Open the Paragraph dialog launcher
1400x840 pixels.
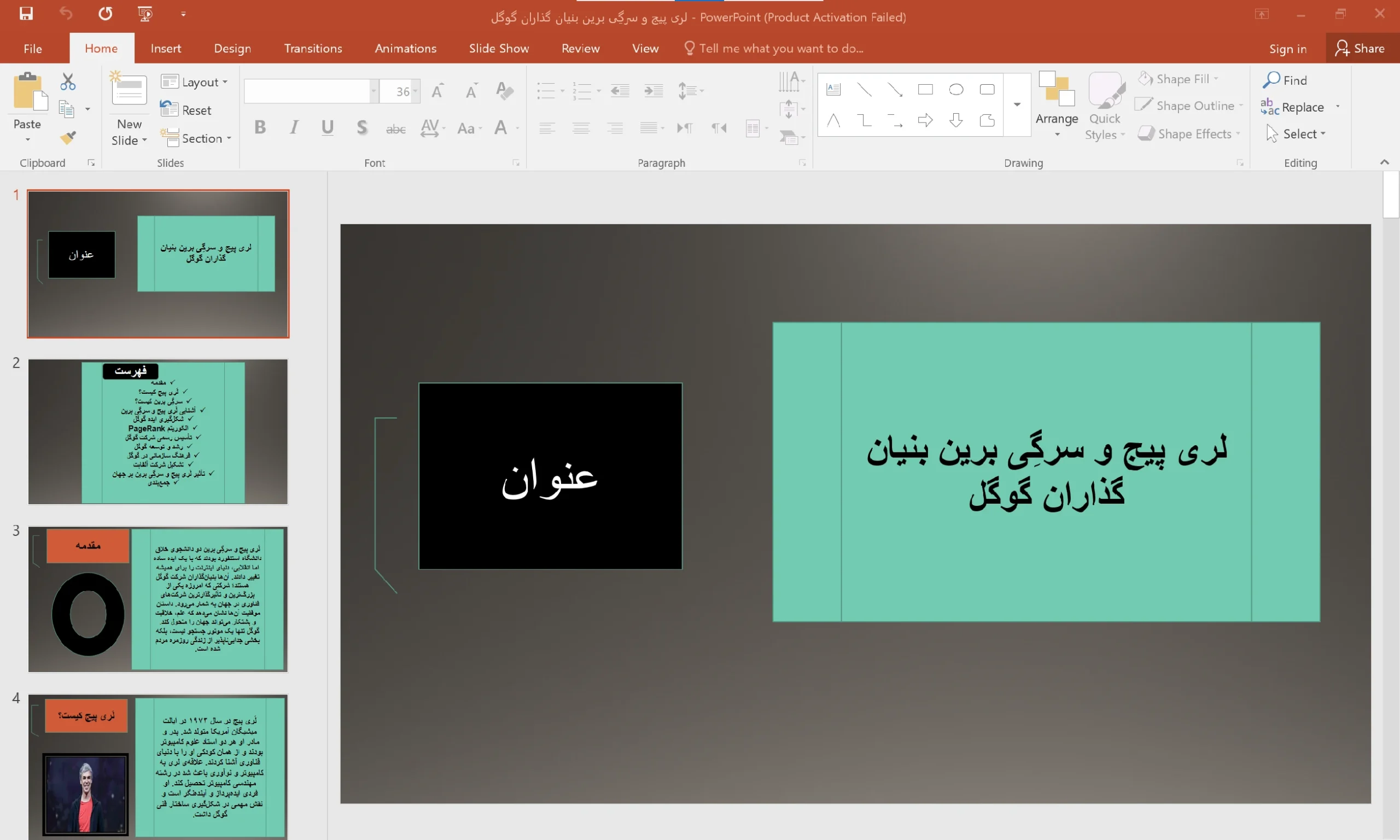point(802,163)
